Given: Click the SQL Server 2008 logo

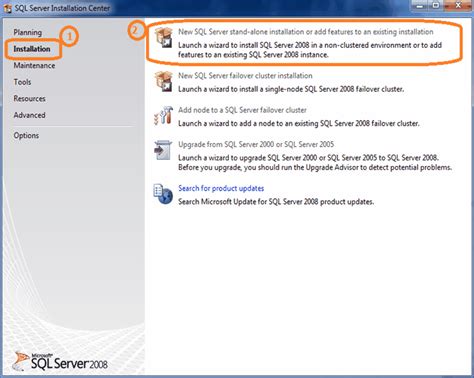Looking at the screenshot, I should point(60,361).
